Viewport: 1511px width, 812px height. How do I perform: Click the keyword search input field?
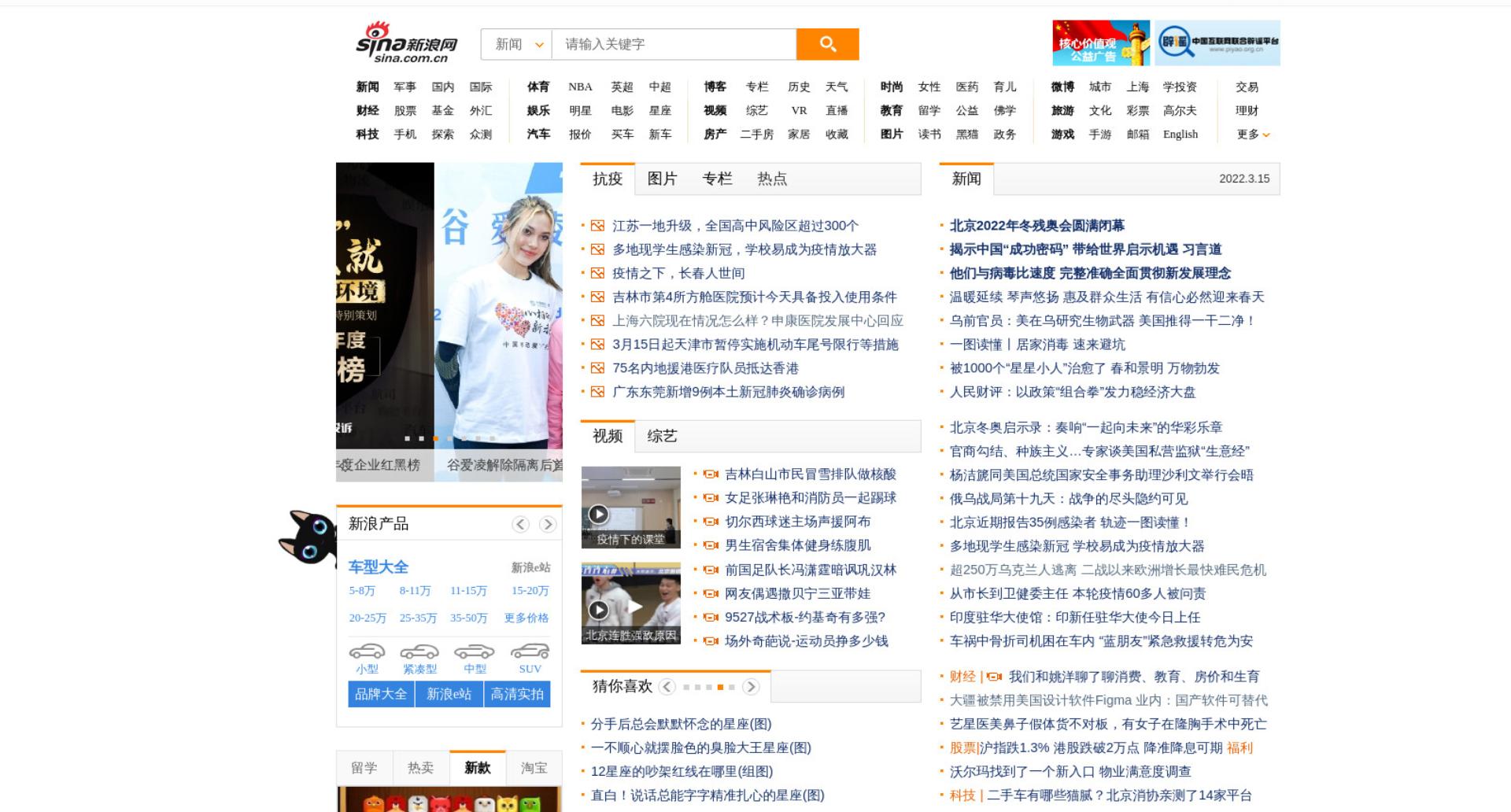(674, 44)
